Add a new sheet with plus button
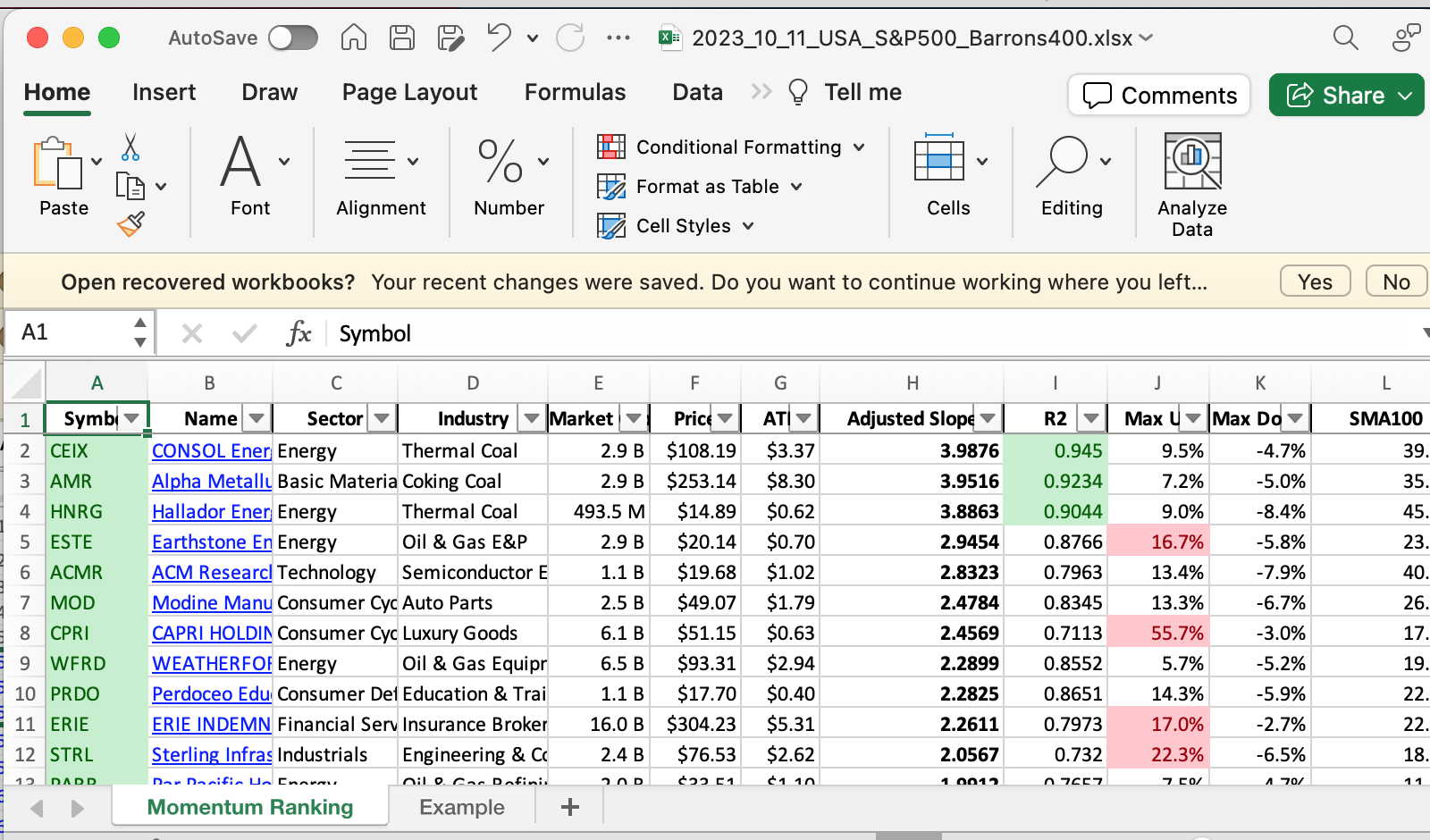1430x840 pixels. pyautogui.click(x=569, y=807)
